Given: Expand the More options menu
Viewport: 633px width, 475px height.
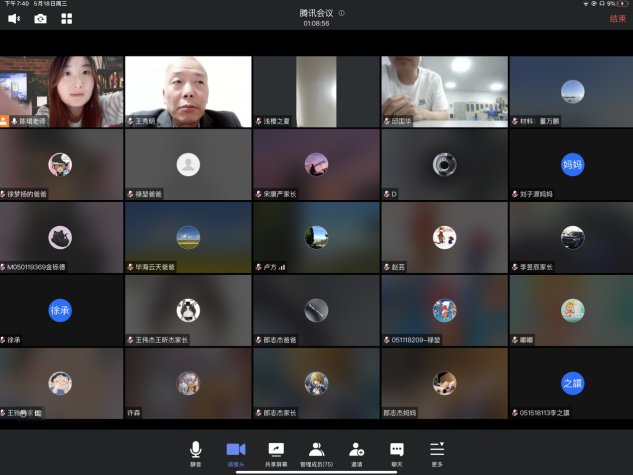Looking at the screenshot, I should point(436,453).
